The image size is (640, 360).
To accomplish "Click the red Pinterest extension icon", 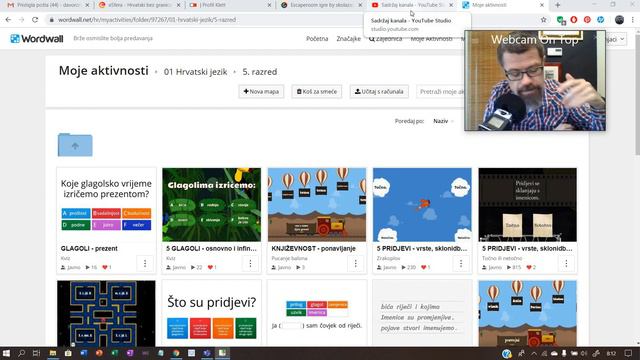I will [x=587, y=20].
